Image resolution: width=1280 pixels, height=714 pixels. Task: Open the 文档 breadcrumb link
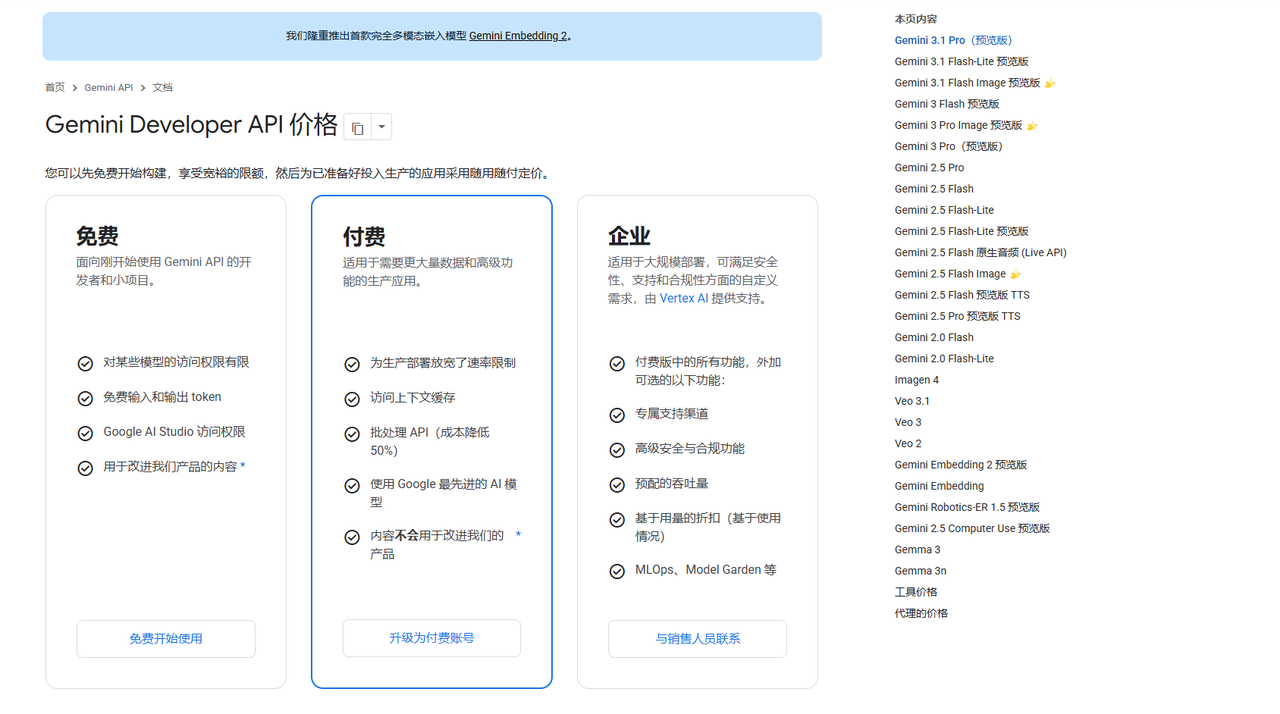click(x=163, y=88)
